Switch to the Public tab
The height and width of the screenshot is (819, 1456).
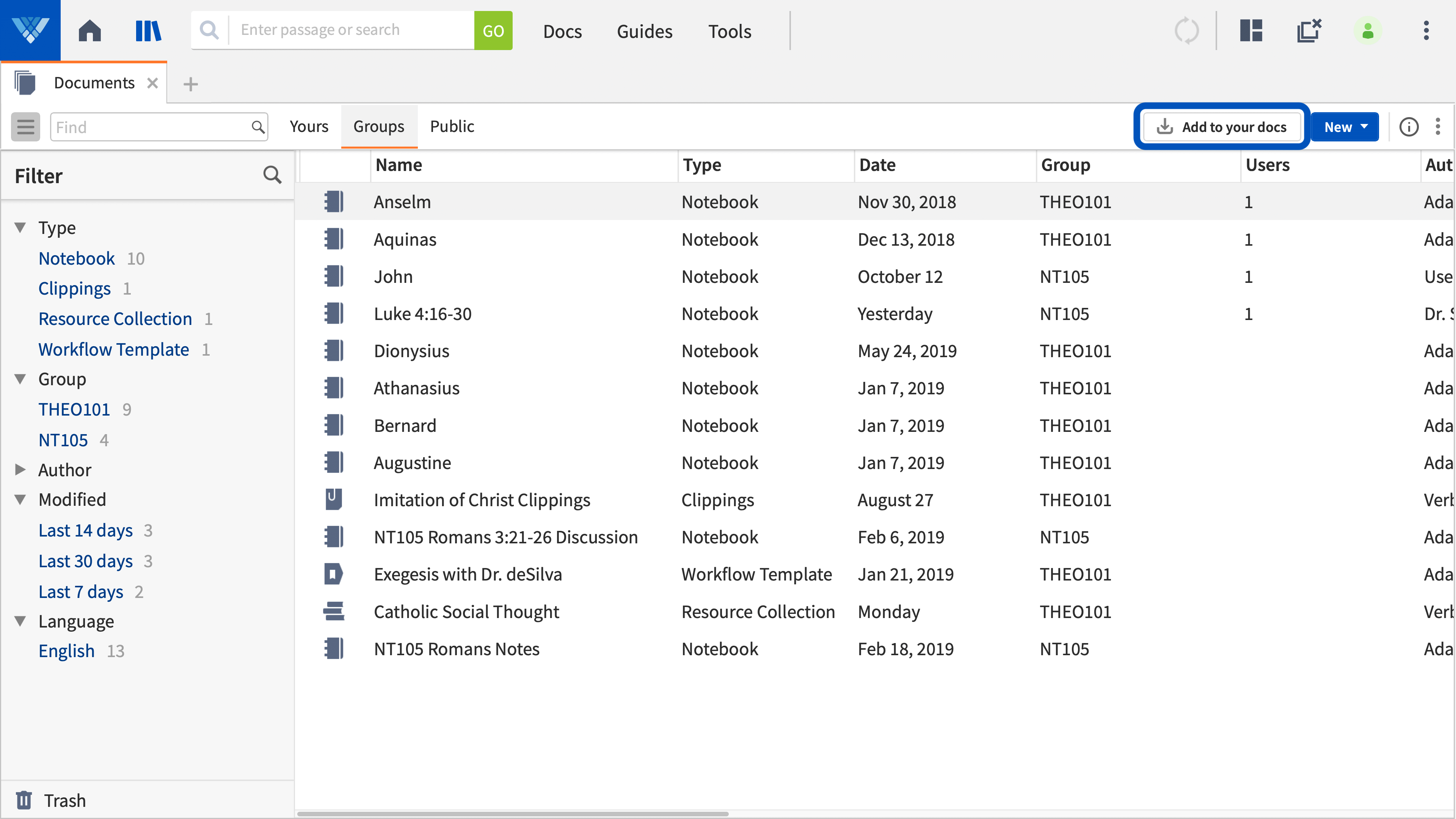point(452,126)
